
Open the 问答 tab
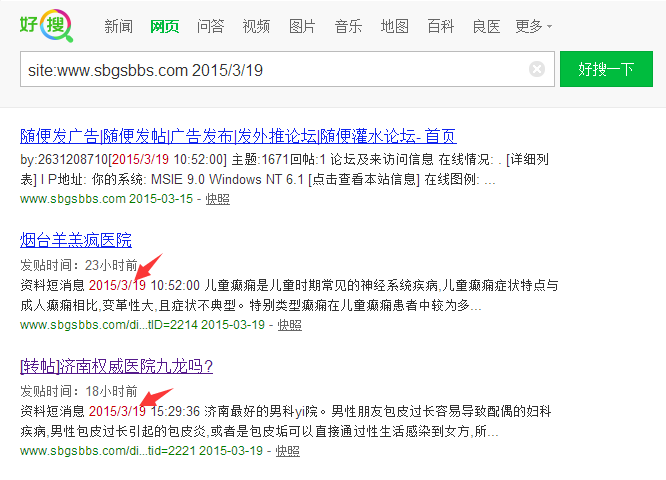(210, 26)
